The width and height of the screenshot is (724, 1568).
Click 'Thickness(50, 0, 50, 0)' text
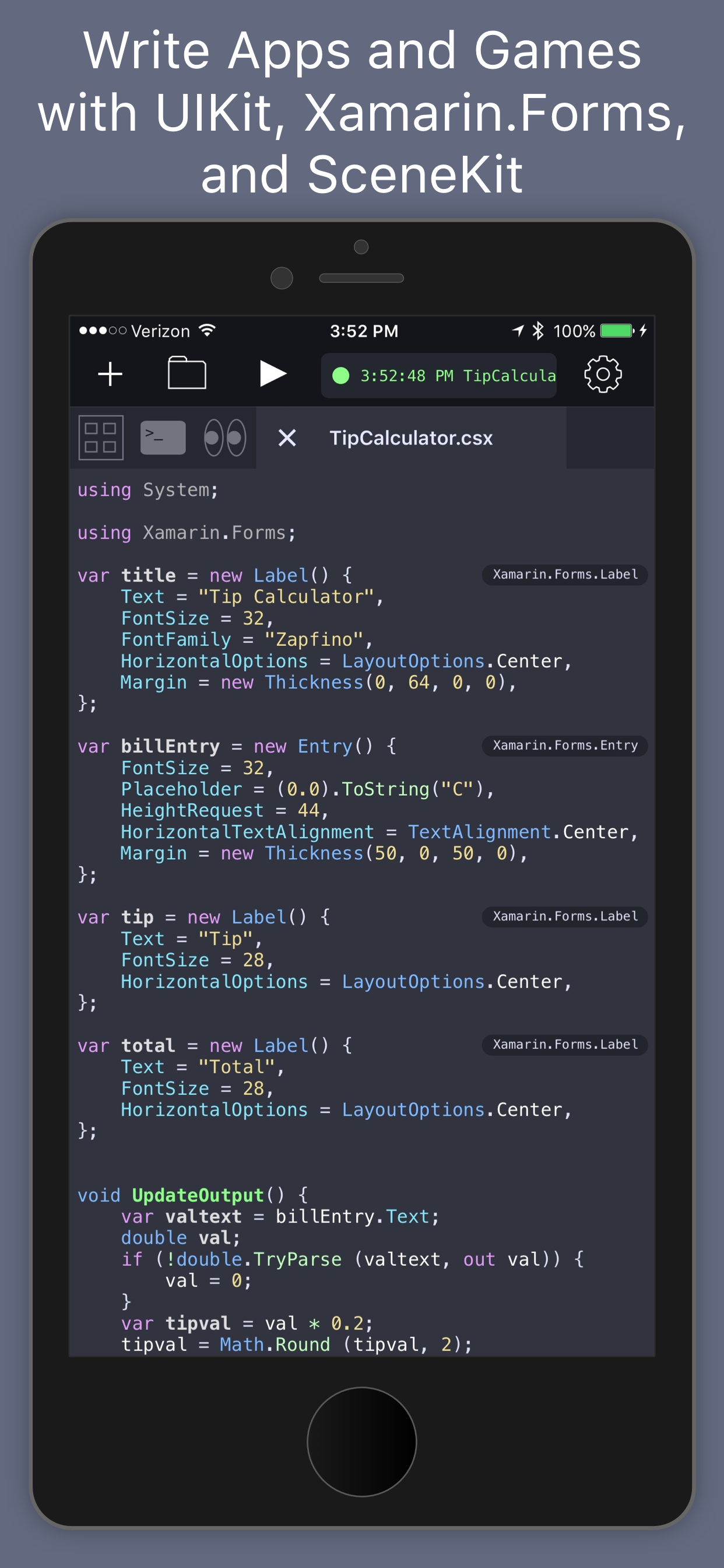coord(391,853)
